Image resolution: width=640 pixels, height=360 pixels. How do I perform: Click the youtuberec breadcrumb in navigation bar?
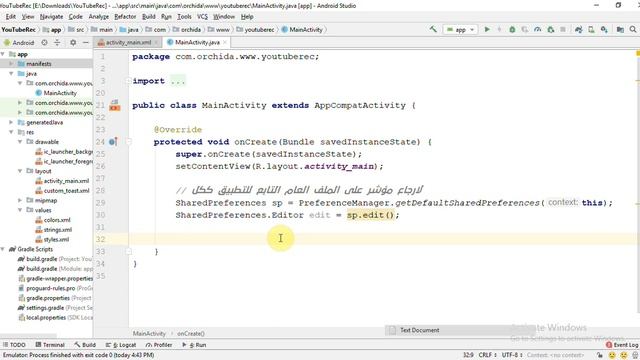256,30
